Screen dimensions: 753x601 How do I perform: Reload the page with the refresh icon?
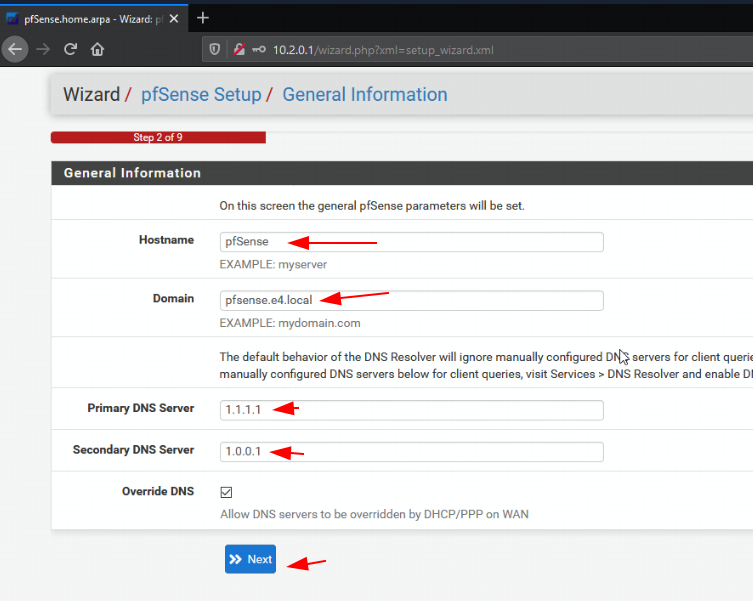71,49
